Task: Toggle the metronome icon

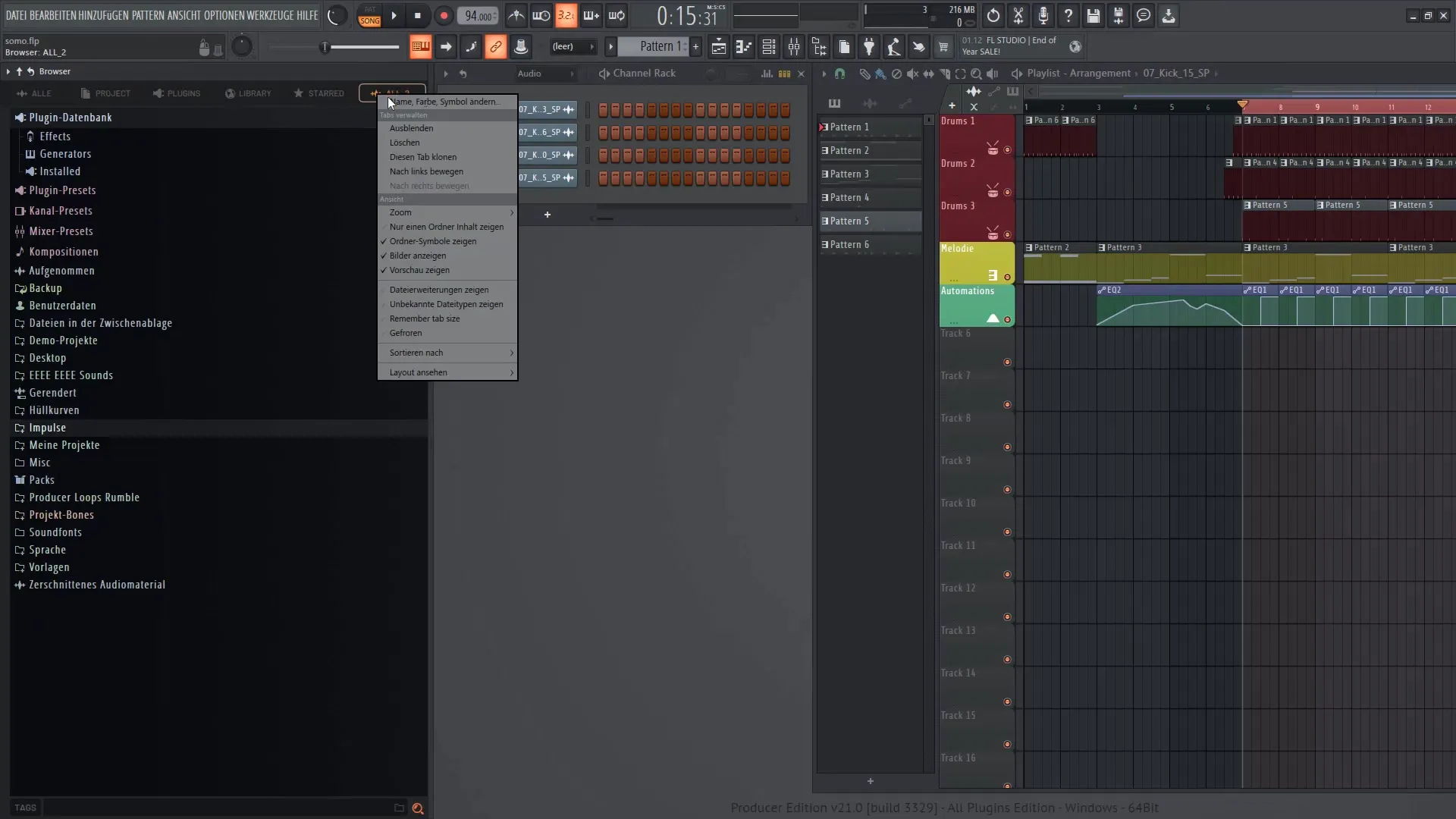Action: (x=516, y=16)
